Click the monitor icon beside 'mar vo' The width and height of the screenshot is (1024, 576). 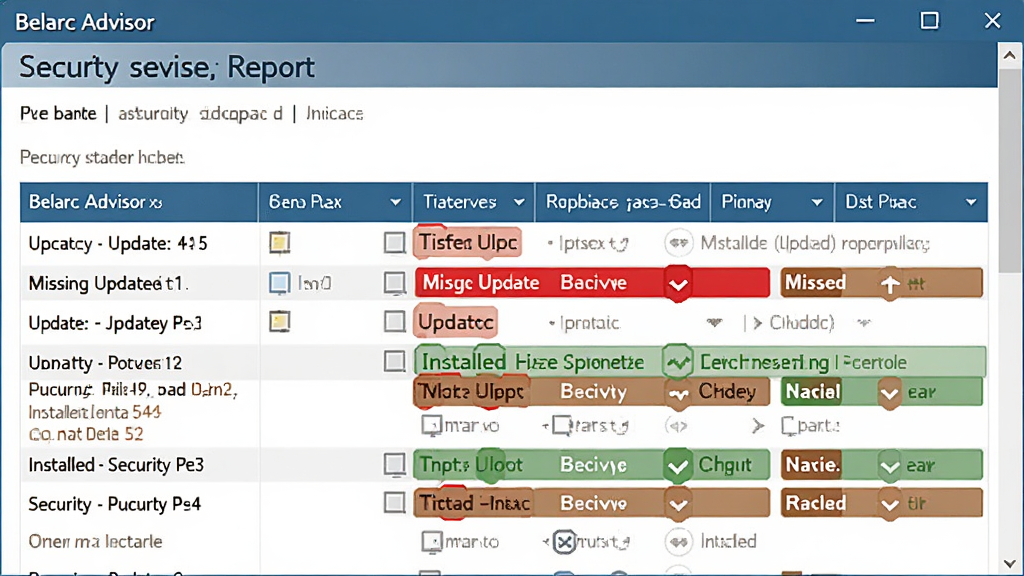click(x=431, y=426)
